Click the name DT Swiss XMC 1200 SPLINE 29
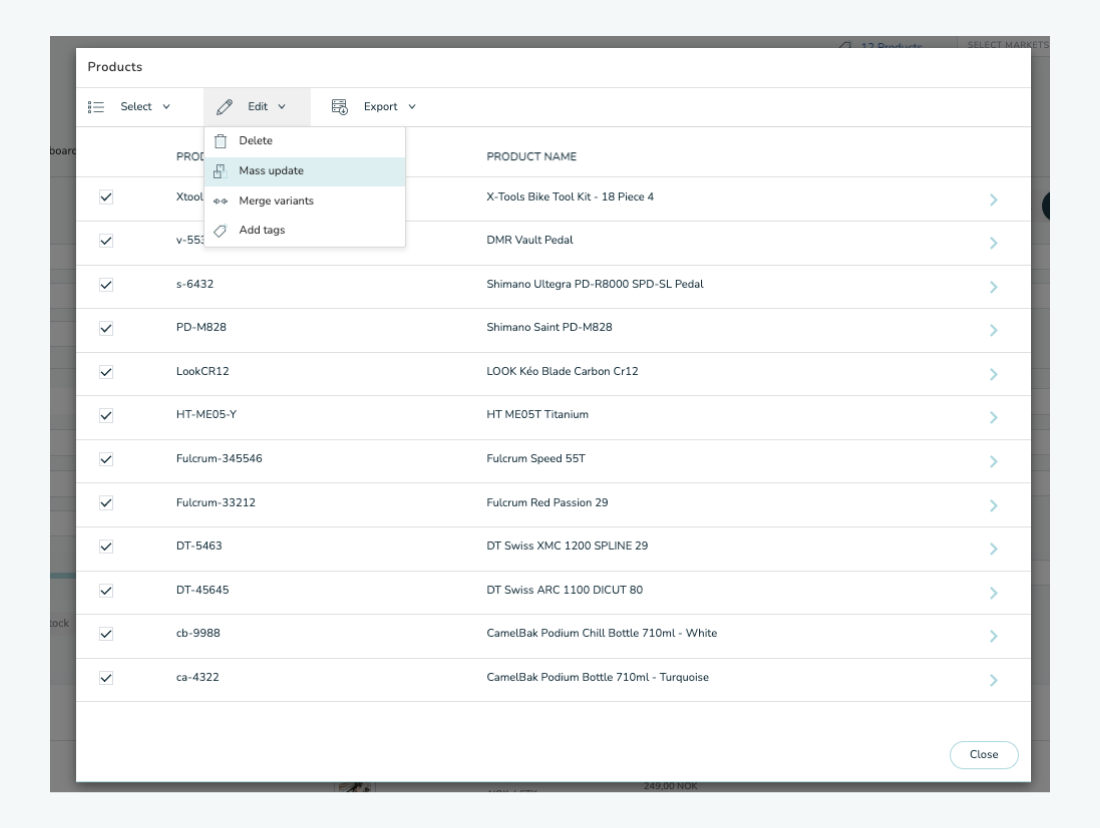The height and width of the screenshot is (828, 1100). [567, 546]
